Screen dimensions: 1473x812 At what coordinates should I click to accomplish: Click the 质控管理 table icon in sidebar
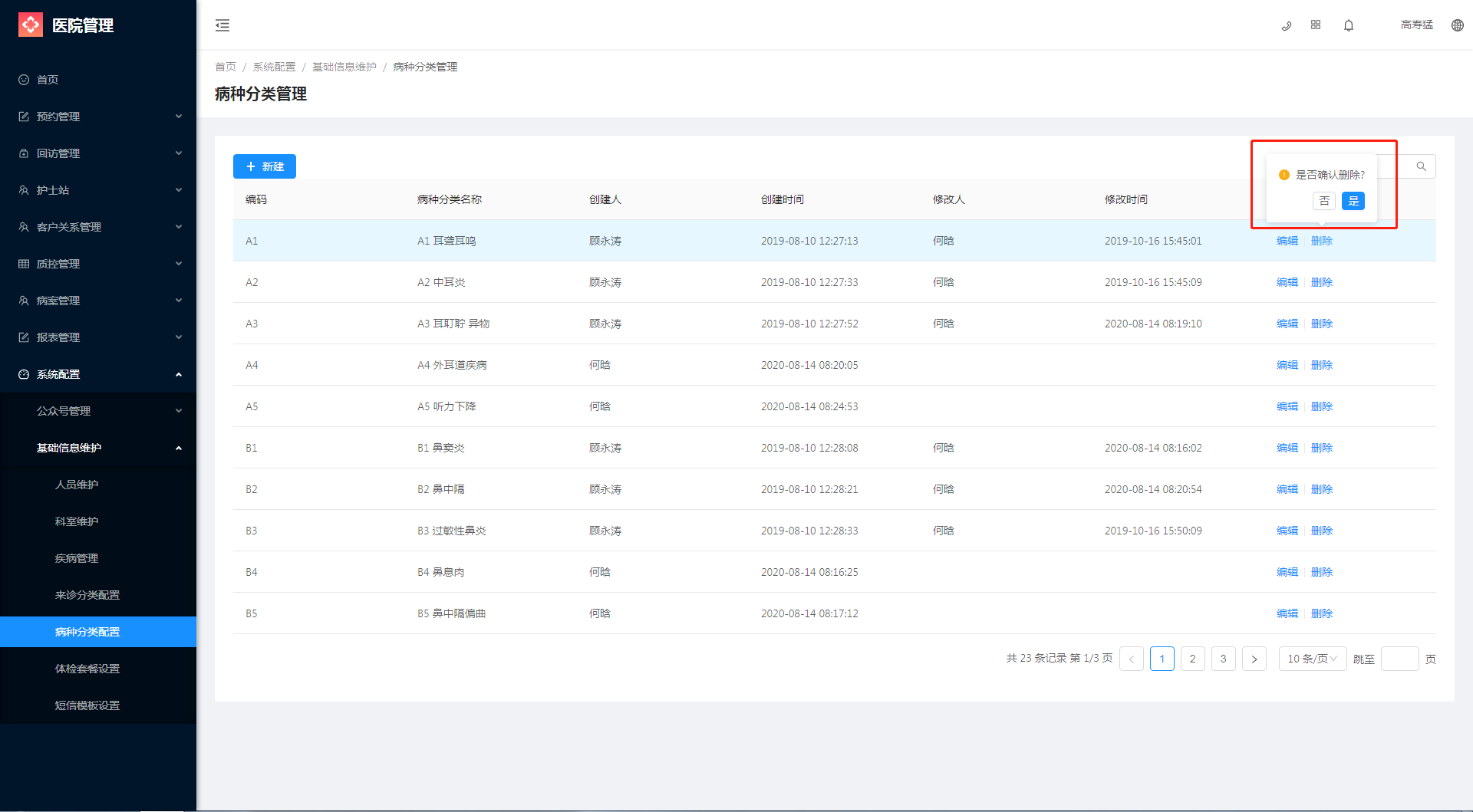point(24,264)
